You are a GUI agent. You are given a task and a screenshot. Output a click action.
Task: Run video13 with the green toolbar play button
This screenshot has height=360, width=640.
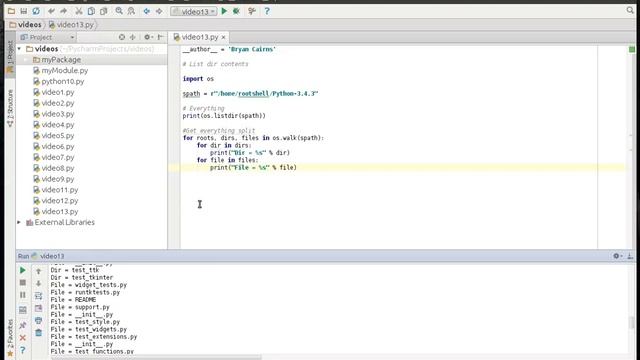click(x=224, y=11)
